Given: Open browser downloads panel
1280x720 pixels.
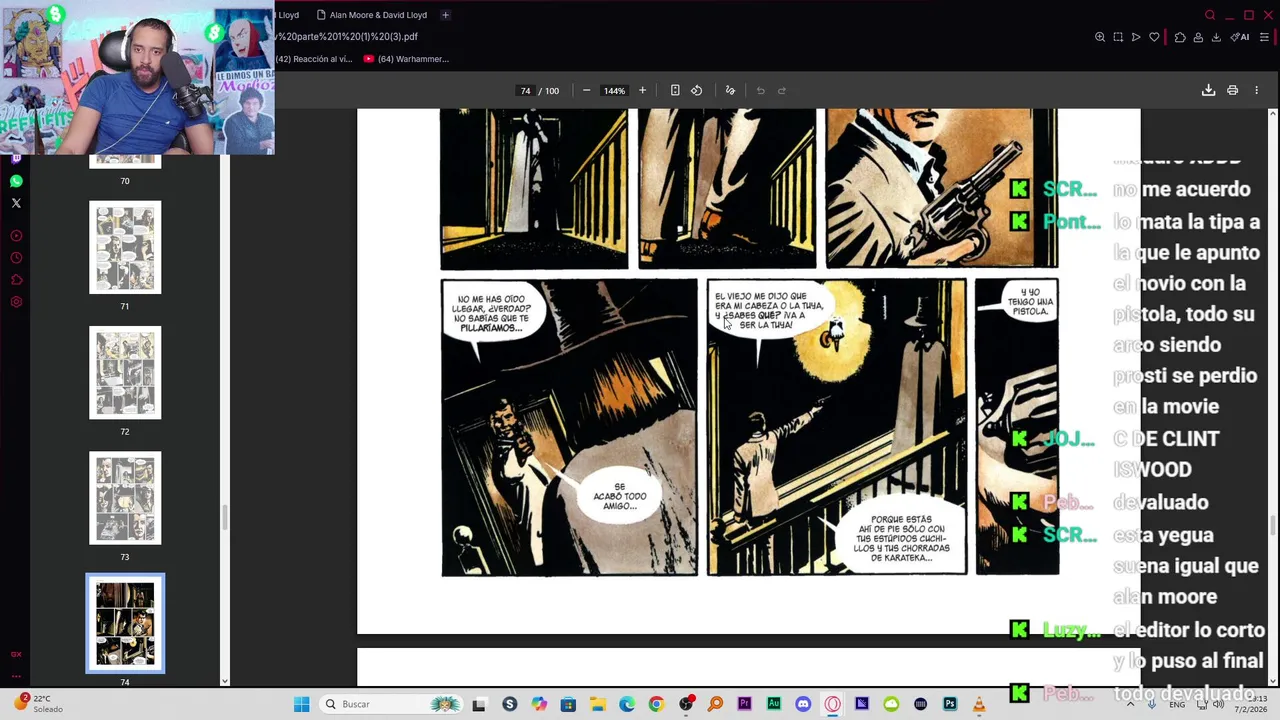Looking at the screenshot, I should (x=1216, y=37).
